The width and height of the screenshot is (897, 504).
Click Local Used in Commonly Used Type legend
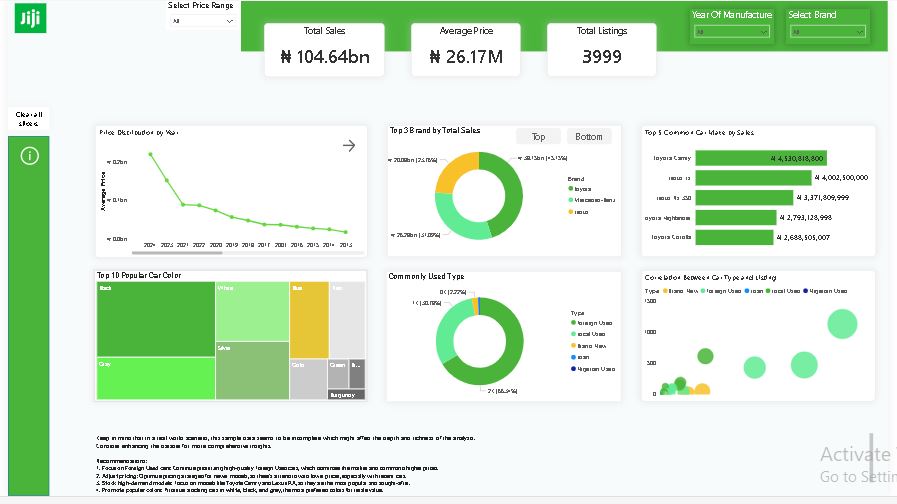coord(588,334)
